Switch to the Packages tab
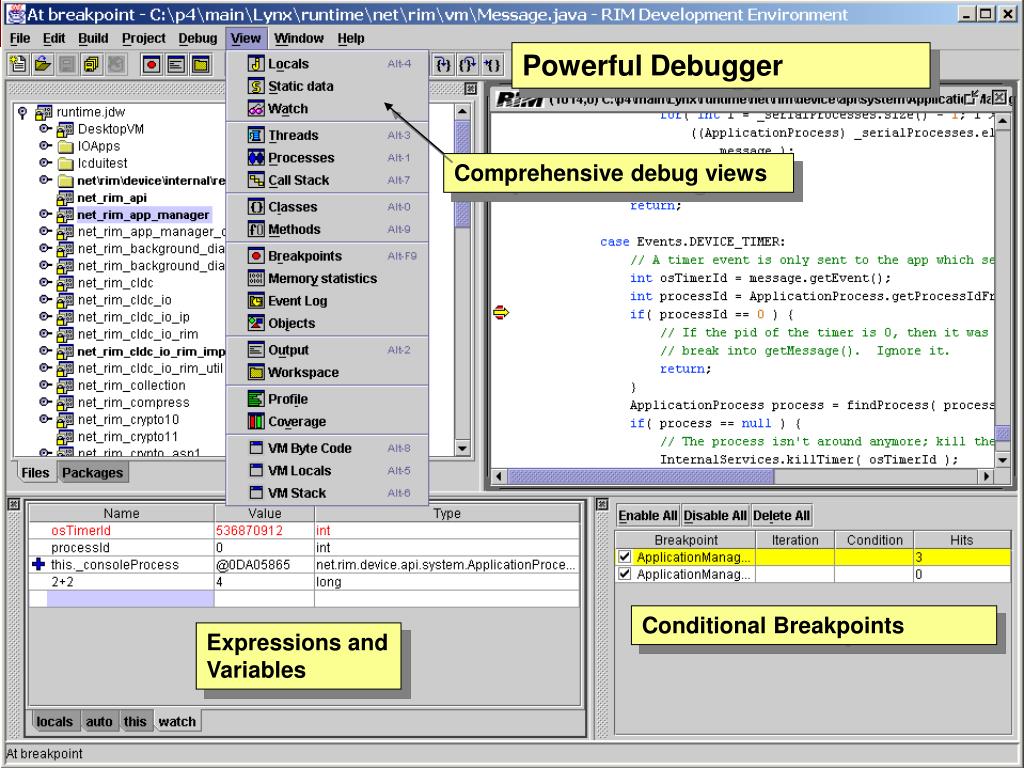The image size is (1024, 768). coord(93,473)
